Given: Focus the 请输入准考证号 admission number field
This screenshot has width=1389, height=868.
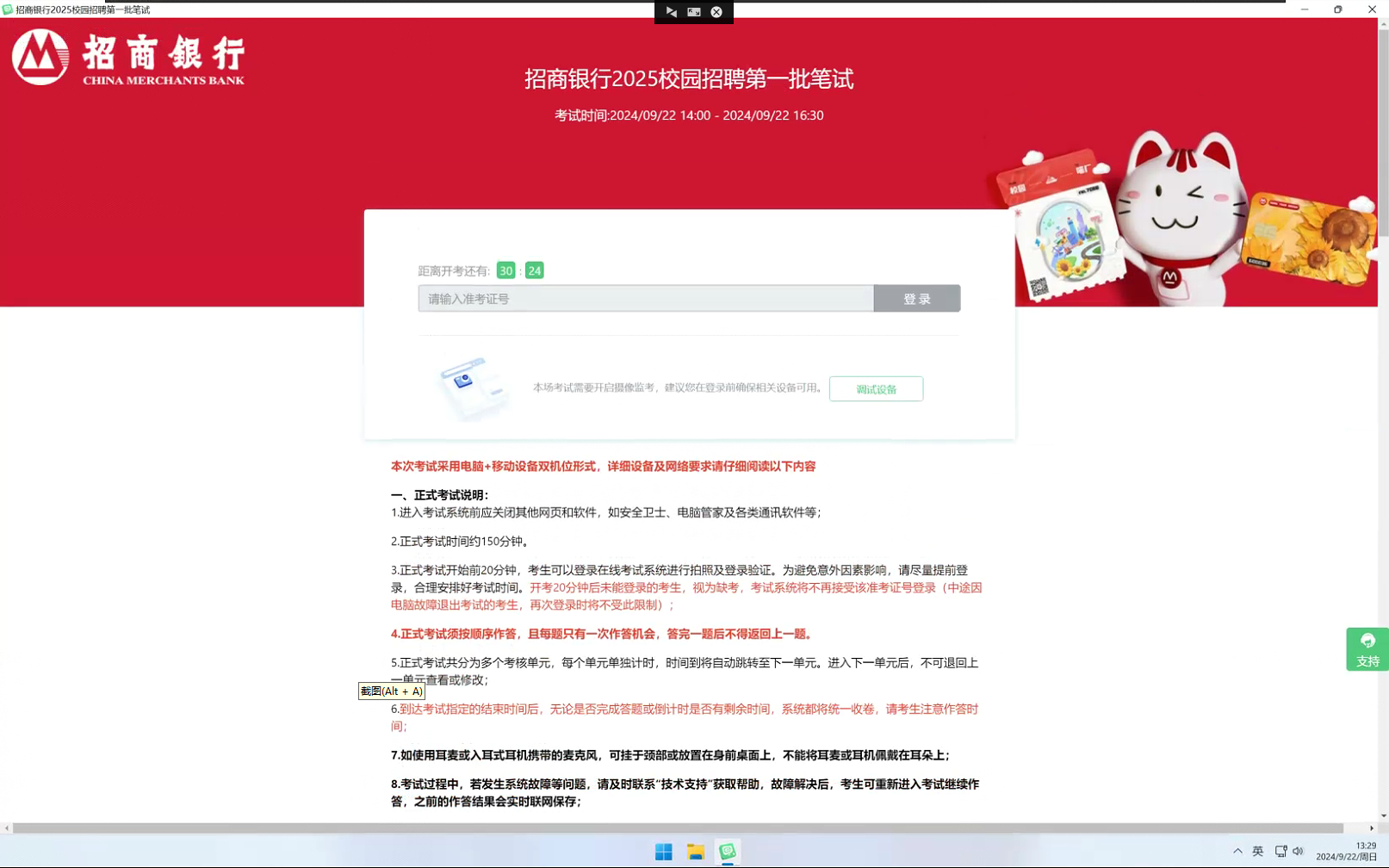Looking at the screenshot, I should [x=646, y=299].
